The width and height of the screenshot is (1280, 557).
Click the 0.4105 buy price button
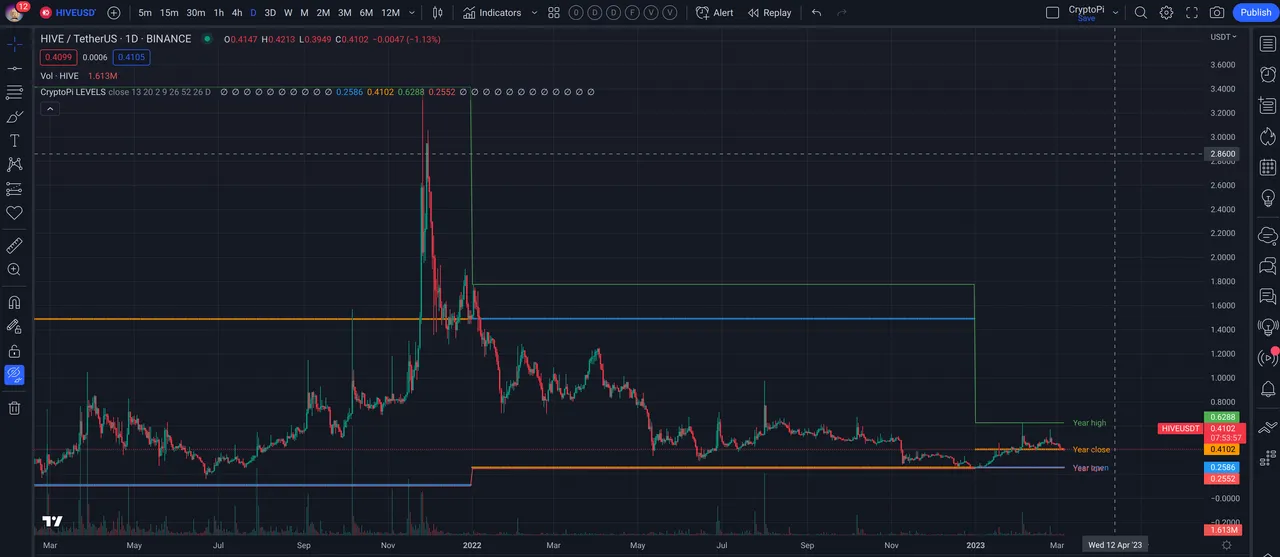click(x=131, y=58)
